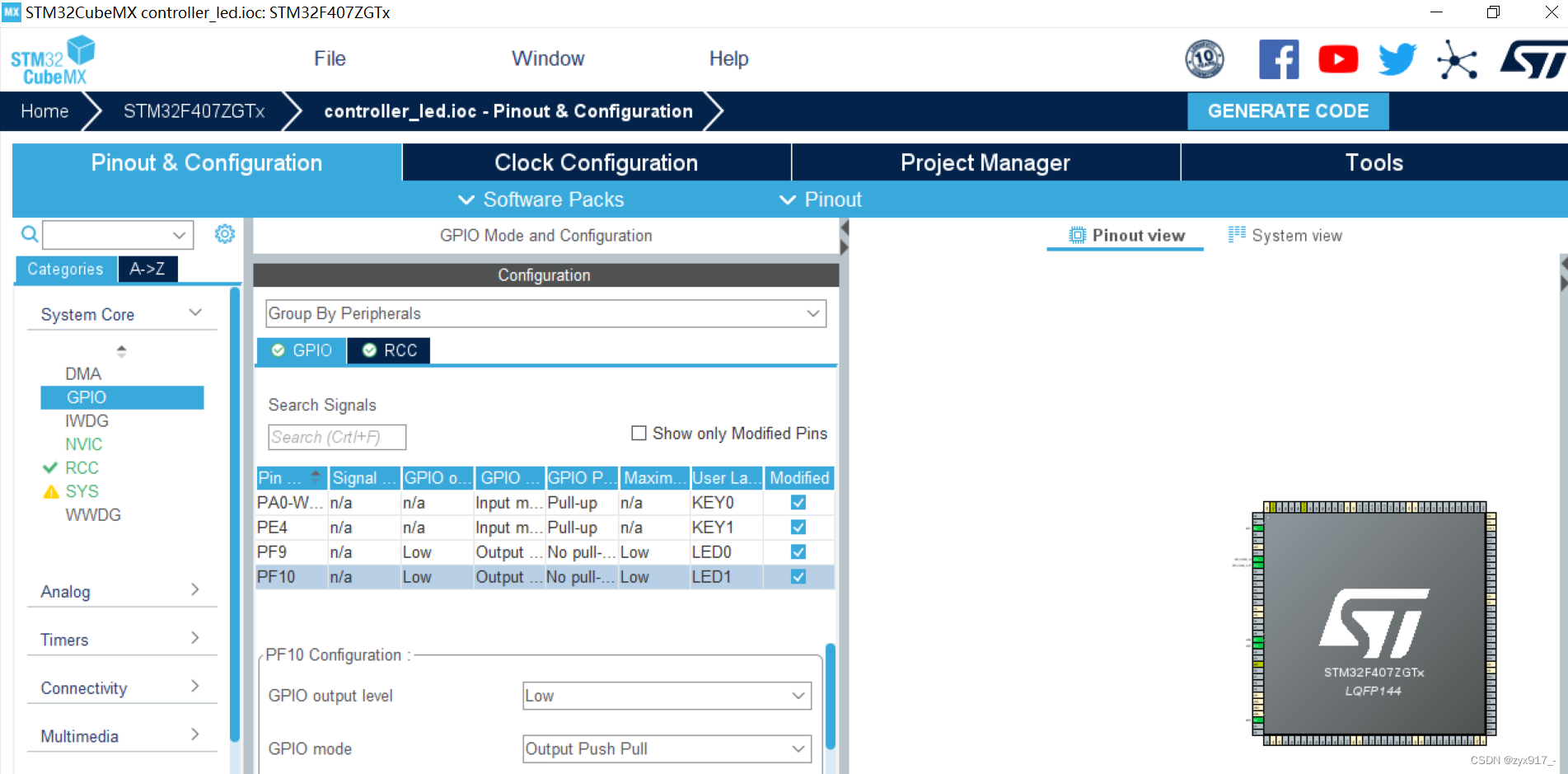Select NVIC in System Core list

[x=84, y=444]
